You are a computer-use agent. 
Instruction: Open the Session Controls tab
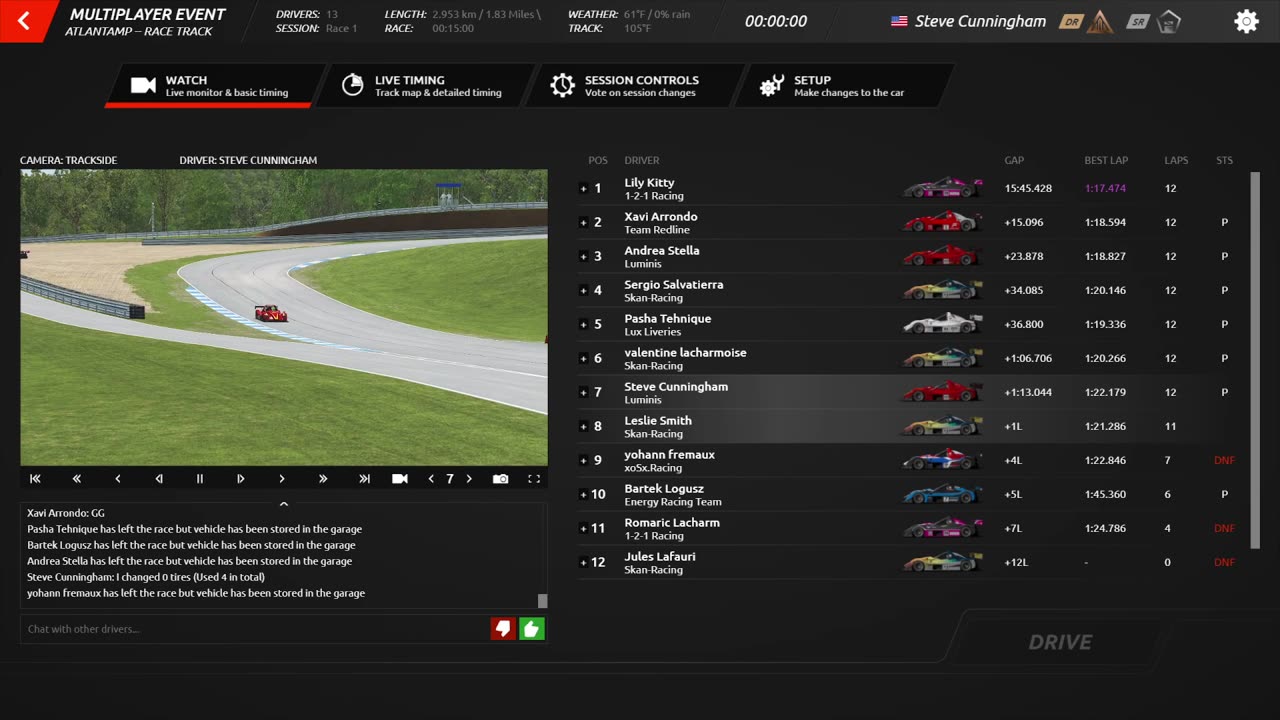[633, 86]
